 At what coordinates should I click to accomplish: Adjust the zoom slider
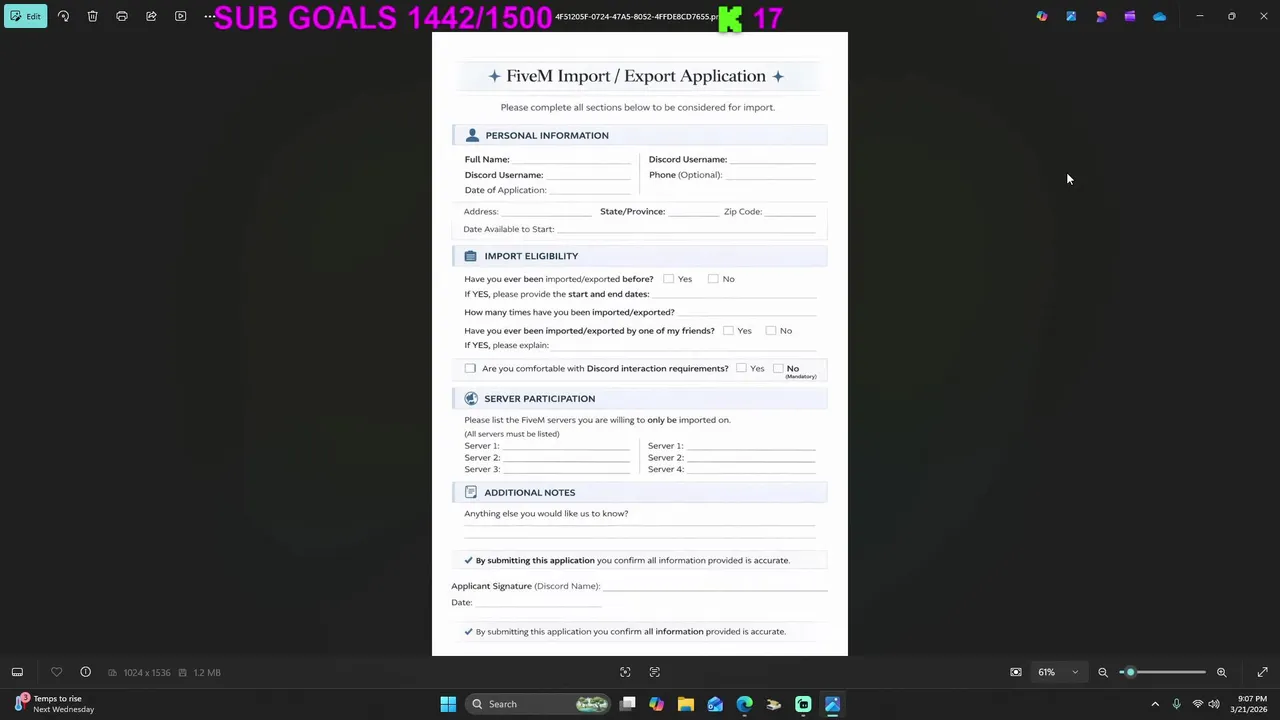pos(1163,672)
